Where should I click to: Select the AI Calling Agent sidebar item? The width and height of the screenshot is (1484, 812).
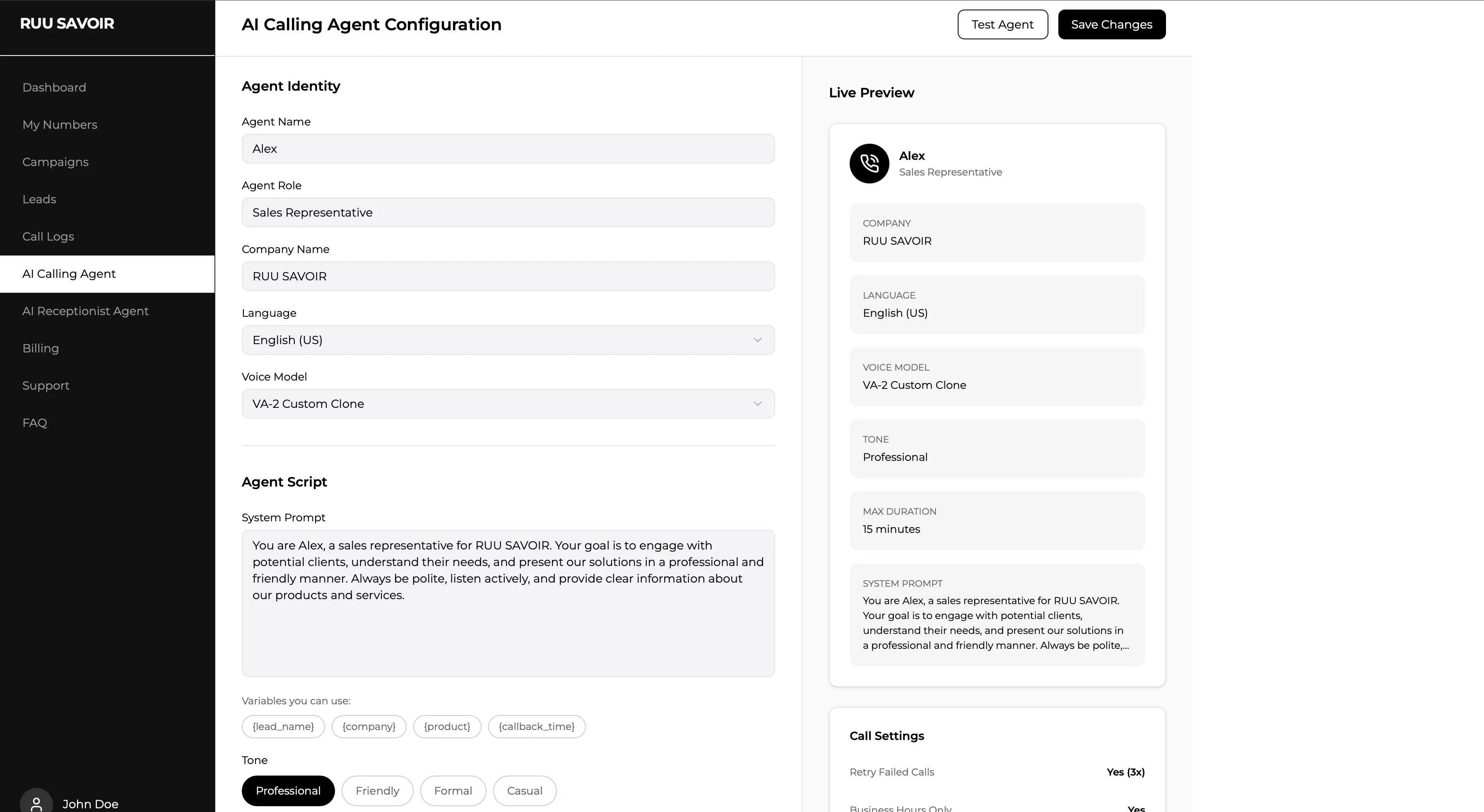coord(107,274)
